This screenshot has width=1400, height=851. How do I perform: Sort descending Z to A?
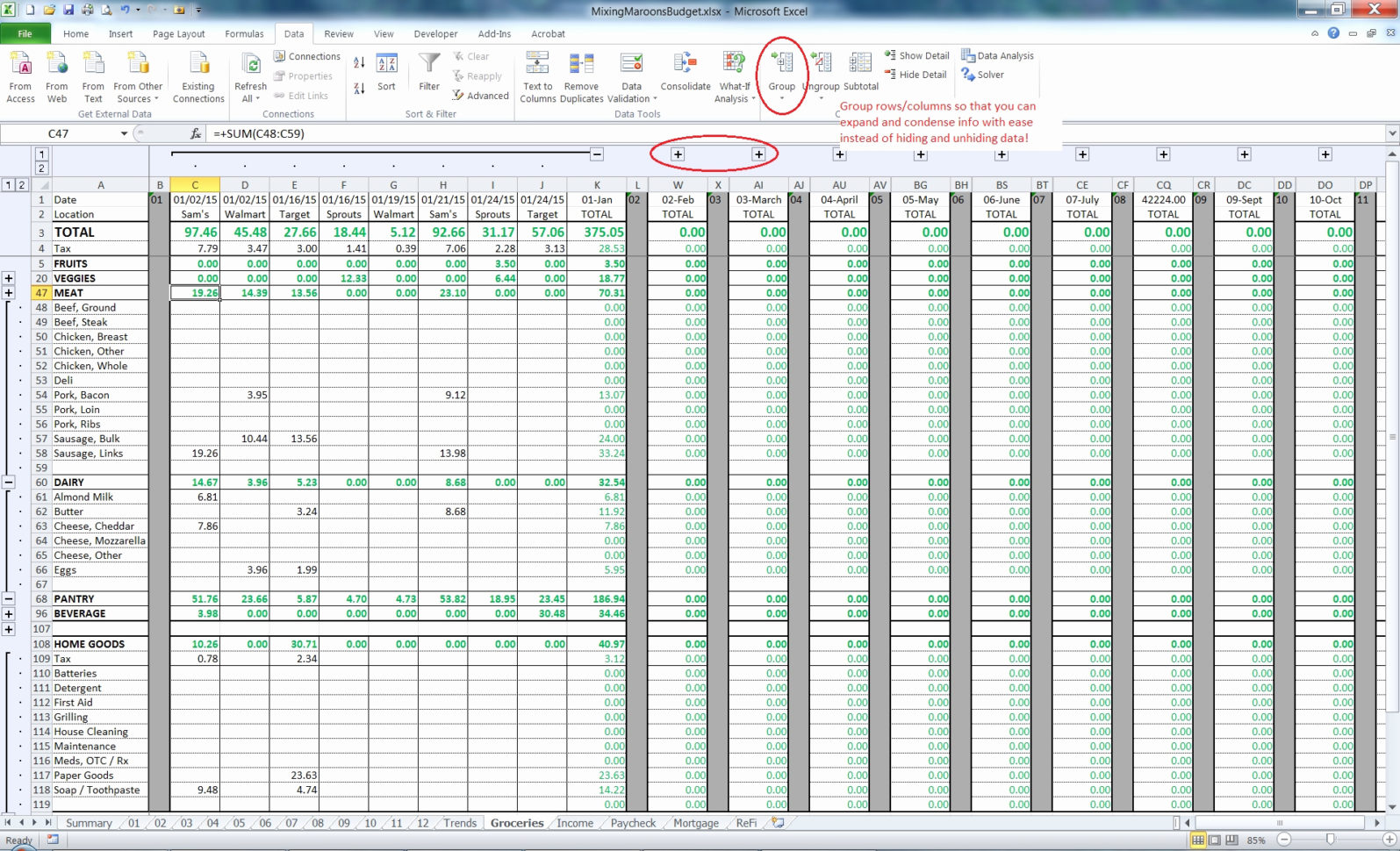coord(360,89)
